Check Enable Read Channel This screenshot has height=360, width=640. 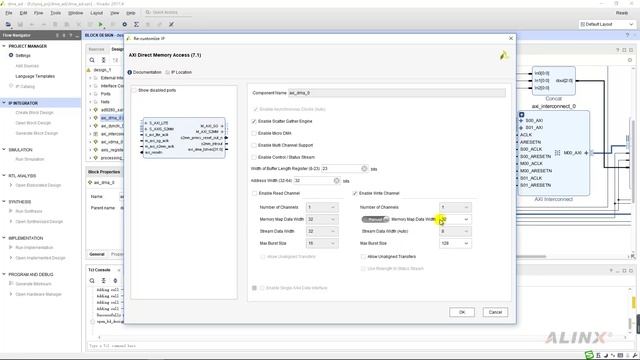[254, 193]
